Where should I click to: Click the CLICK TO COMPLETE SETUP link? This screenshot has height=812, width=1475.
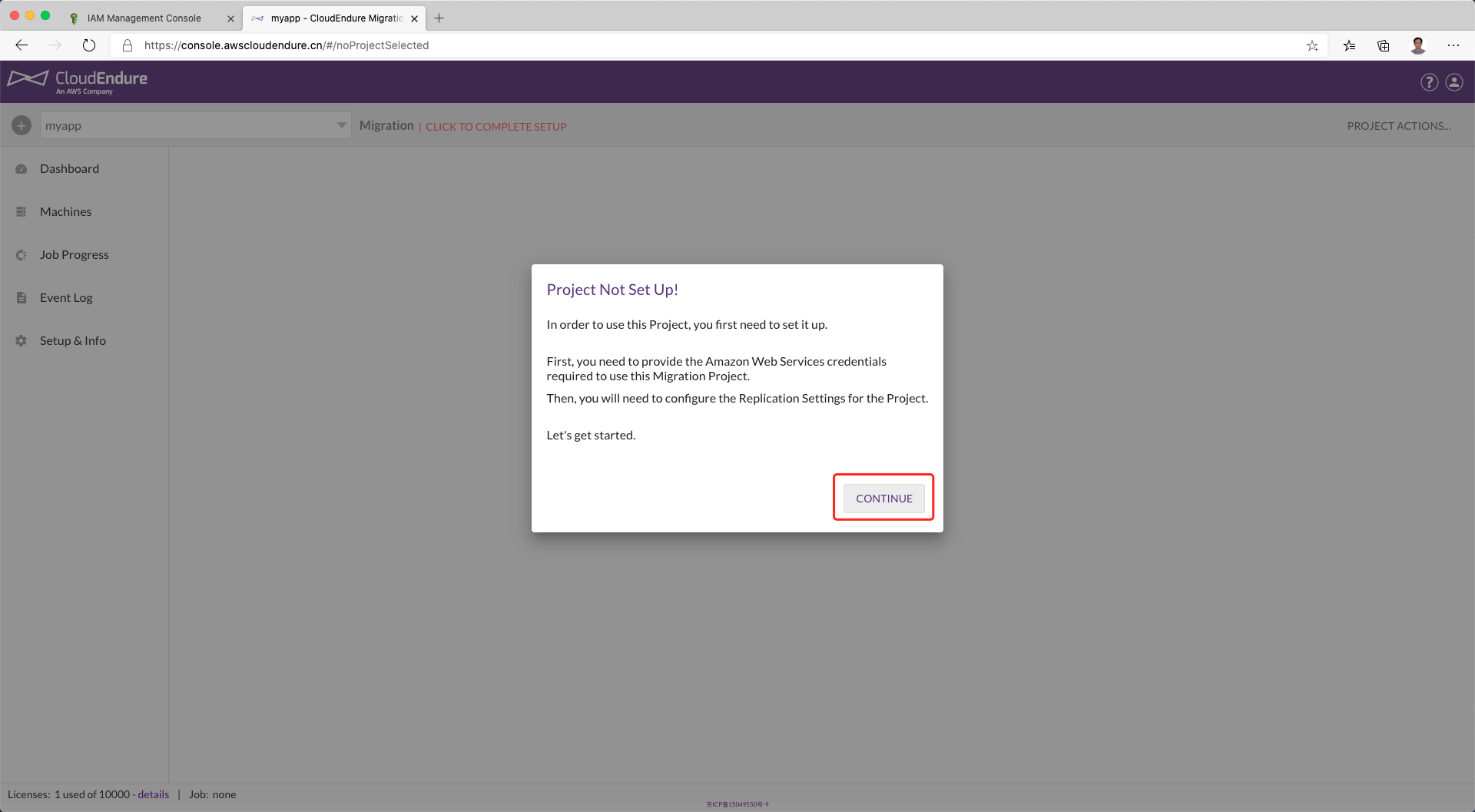pos(496,127)
